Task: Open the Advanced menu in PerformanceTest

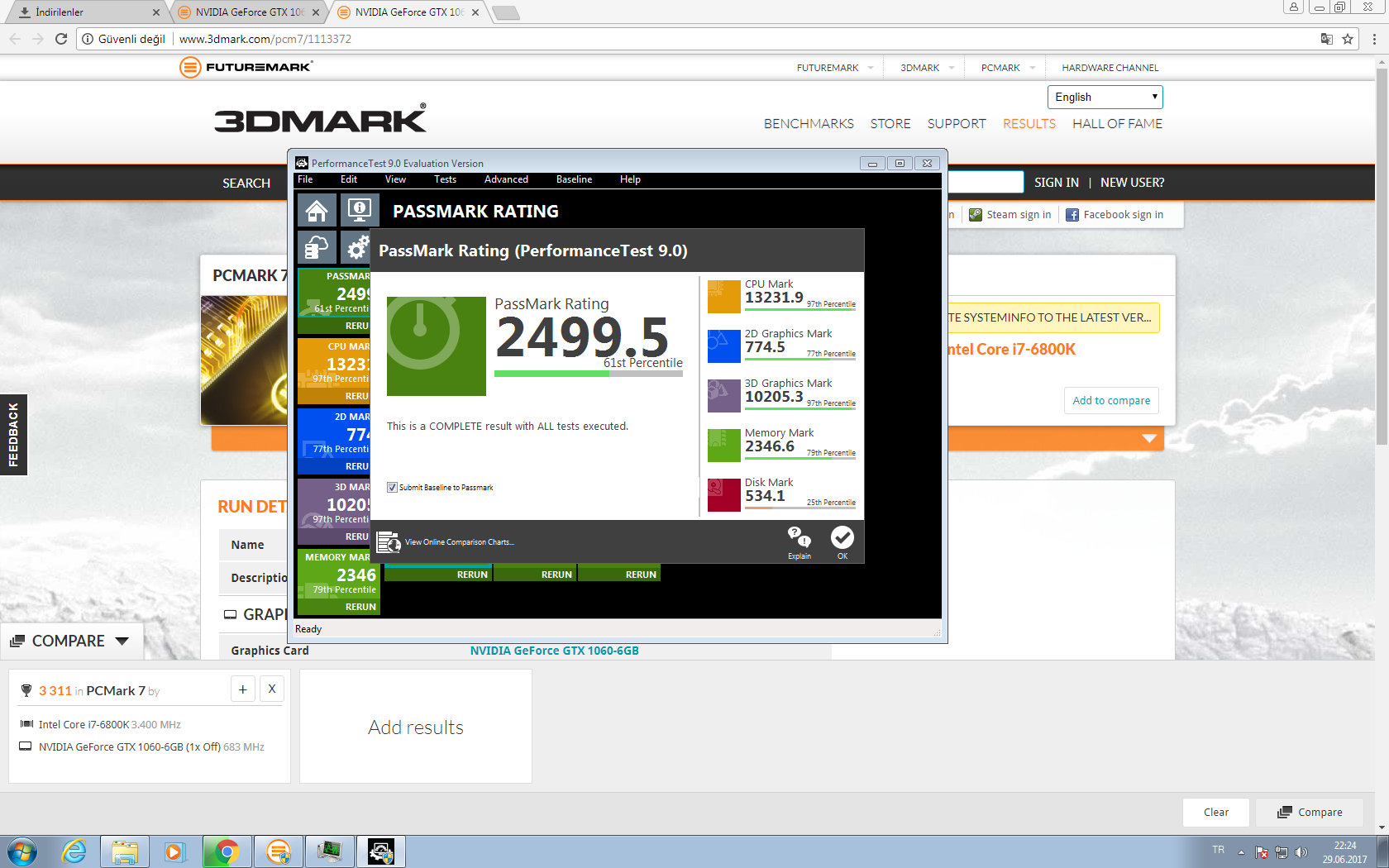Action: point(506,179)
